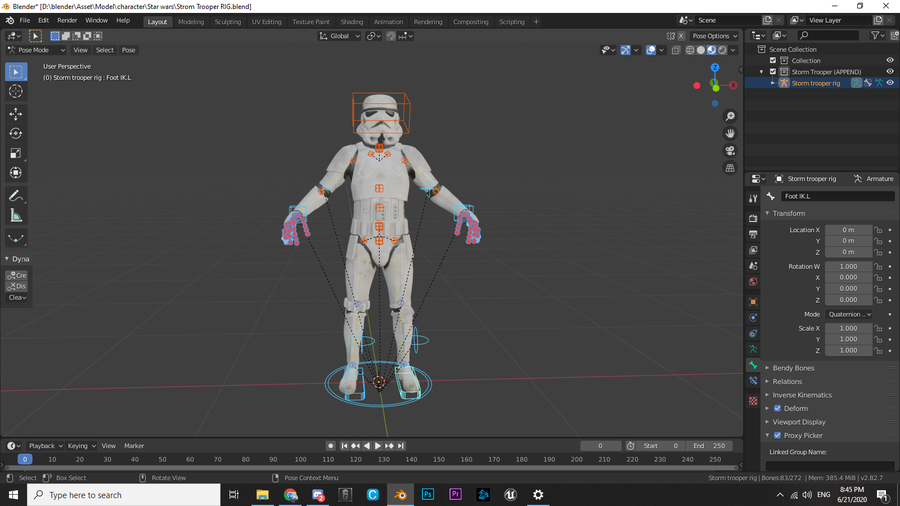The image size is (900, 506).
Task: Open the Pose menu in viewport header
Action: point(129,50)
